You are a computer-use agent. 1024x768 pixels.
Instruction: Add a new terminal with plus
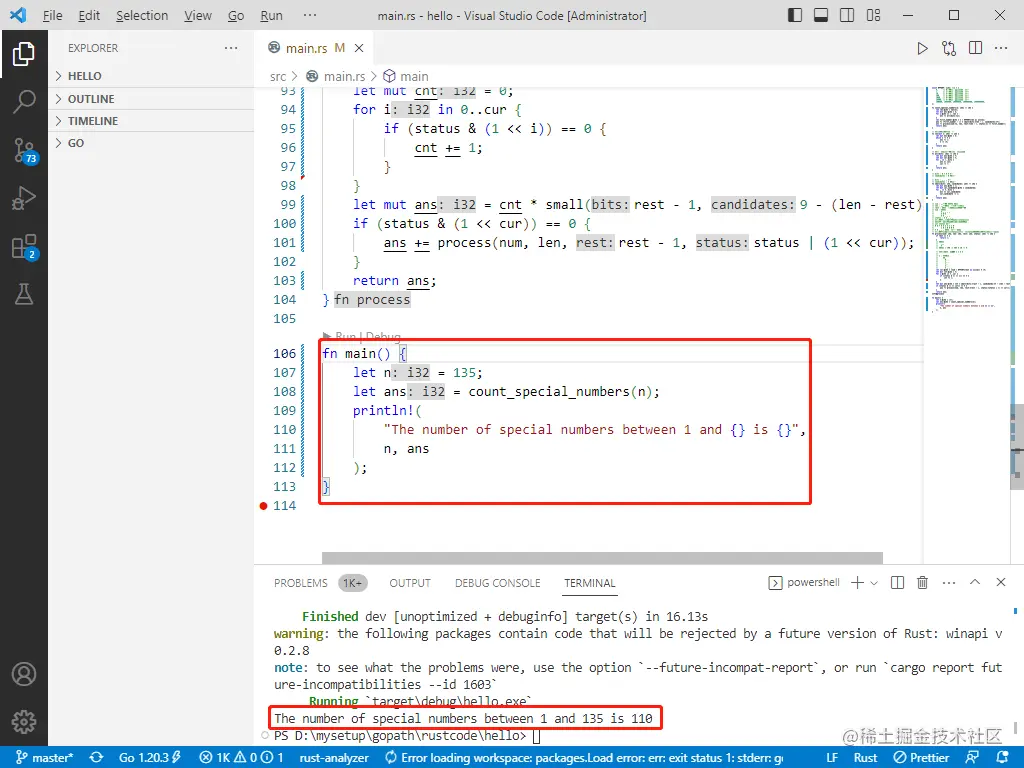click(857, 583)
